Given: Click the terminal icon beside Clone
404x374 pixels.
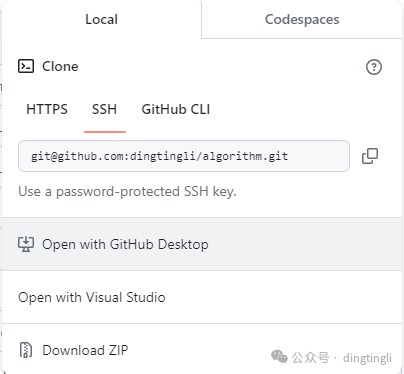Looking at the screenshot, I should (26, 66).
